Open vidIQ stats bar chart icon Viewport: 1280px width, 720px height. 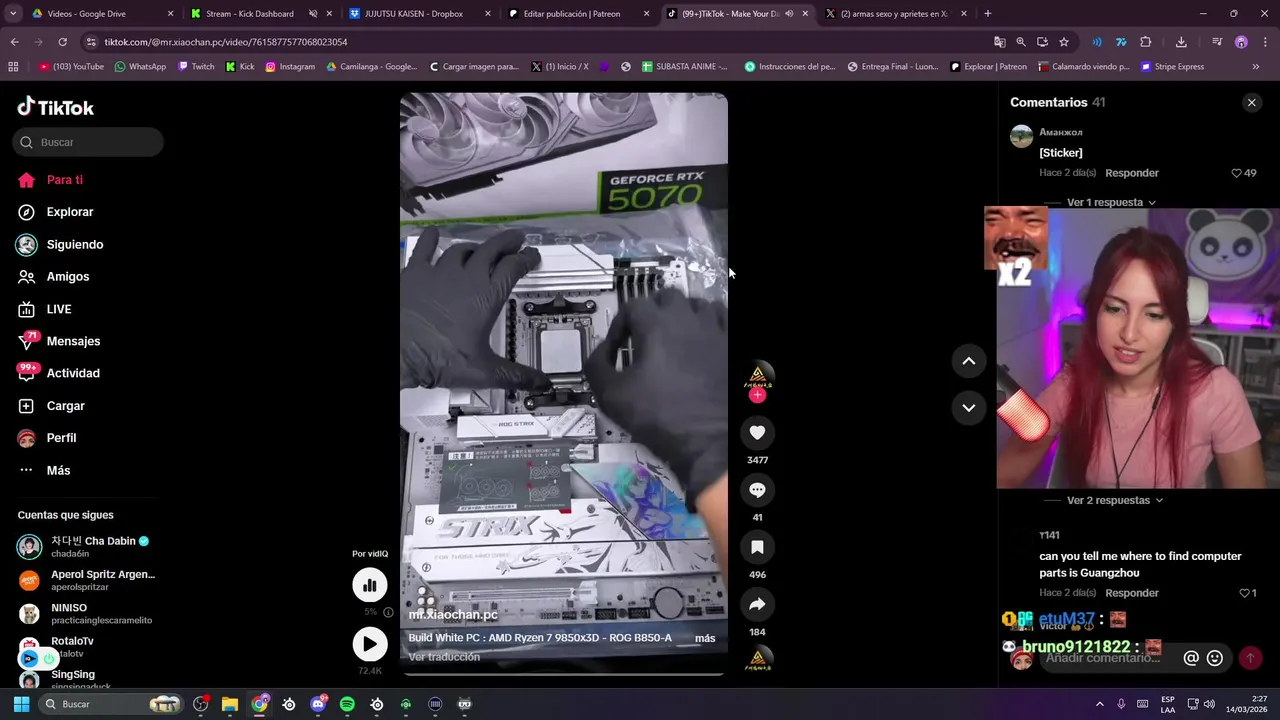pyautogui.click(x=370, y=585)
